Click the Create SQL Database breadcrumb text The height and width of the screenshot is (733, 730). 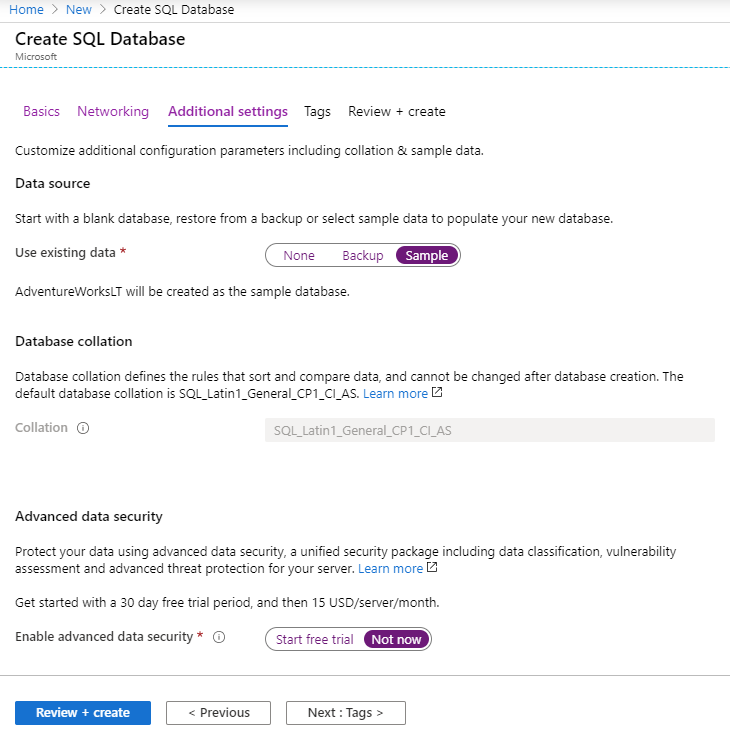coord(174,9)
